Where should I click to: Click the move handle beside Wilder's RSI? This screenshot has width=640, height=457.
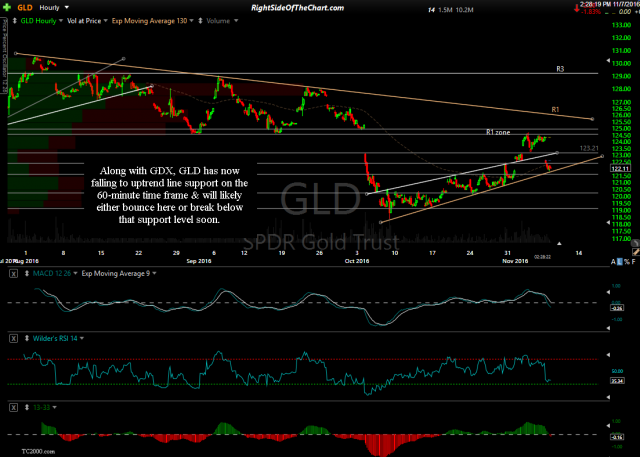pyautogui.click(x=28, y=338)
